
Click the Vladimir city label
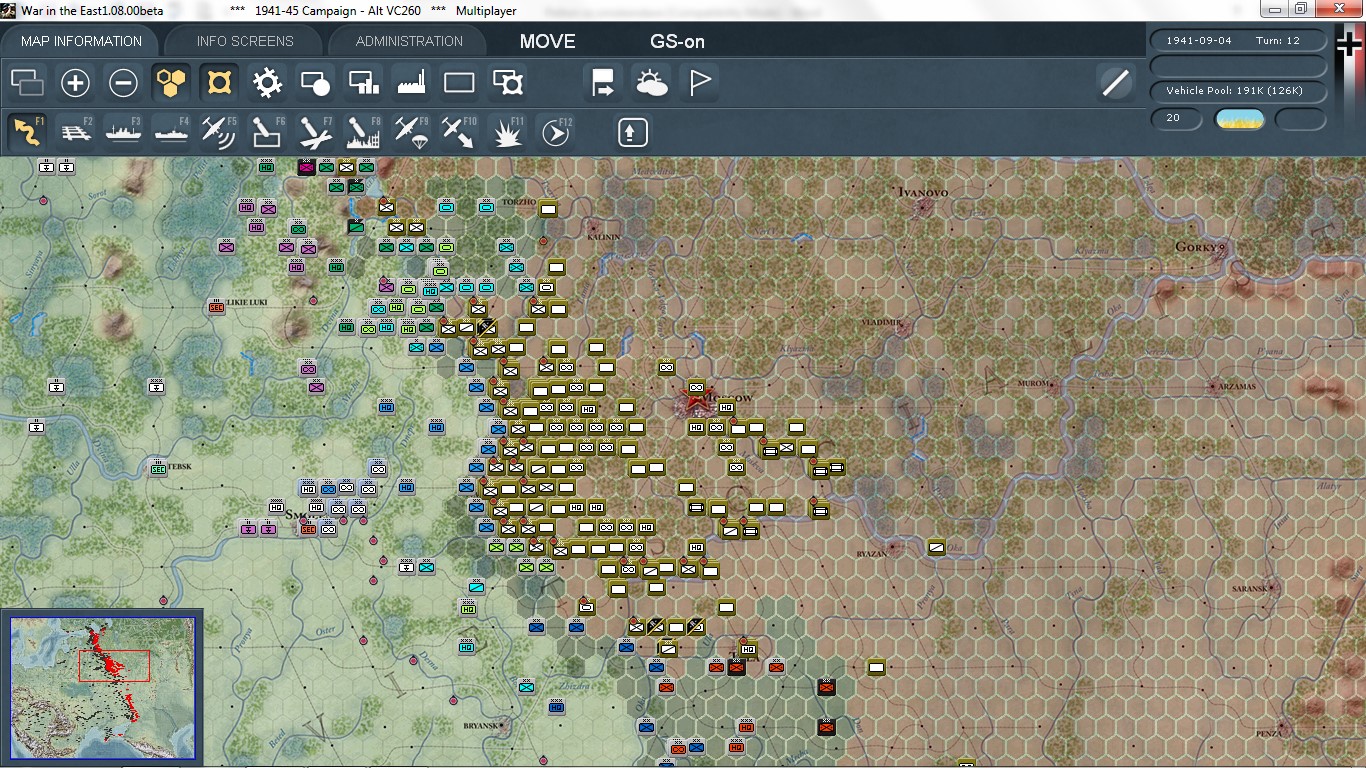881,323
